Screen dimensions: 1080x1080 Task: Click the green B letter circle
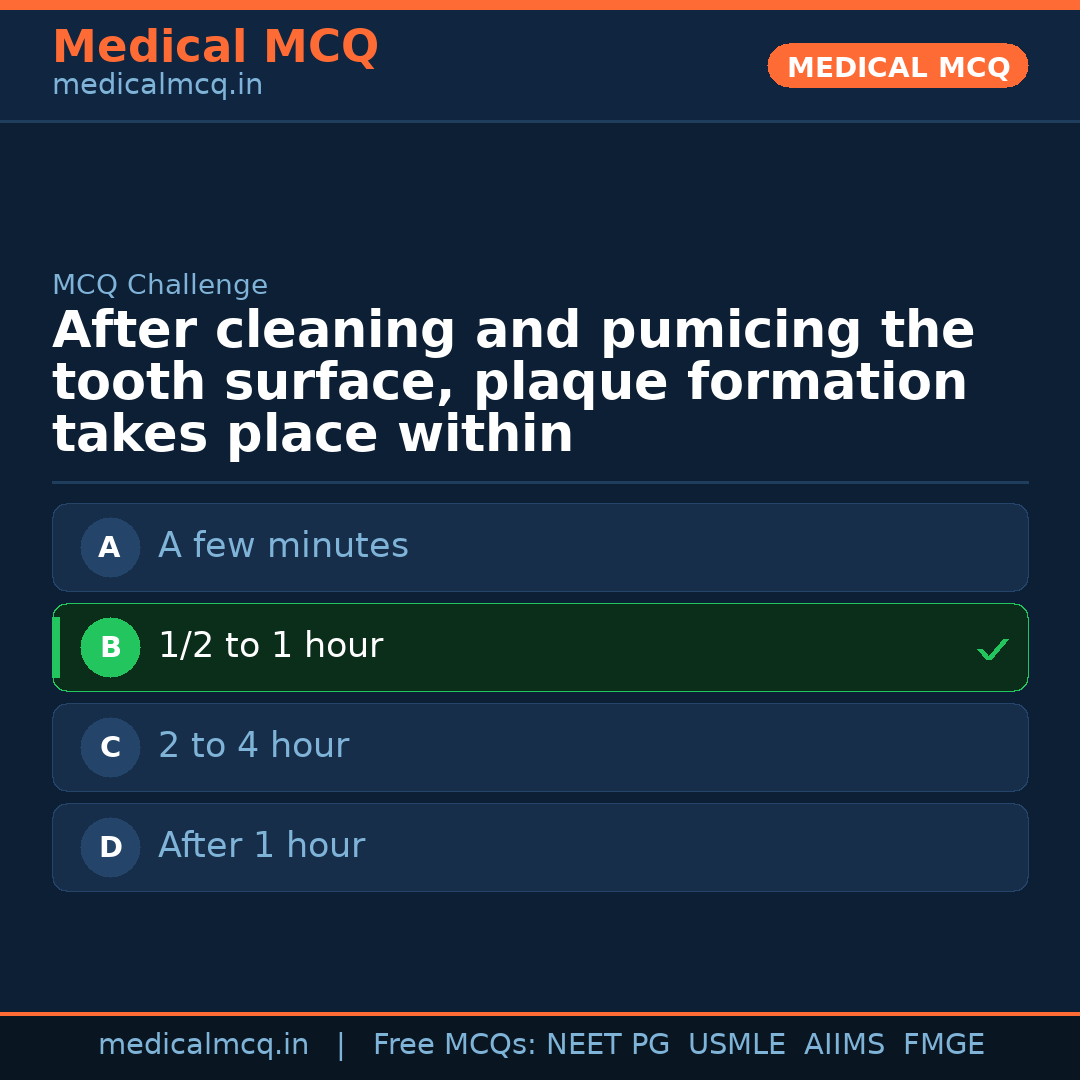(x=110, y=647)
